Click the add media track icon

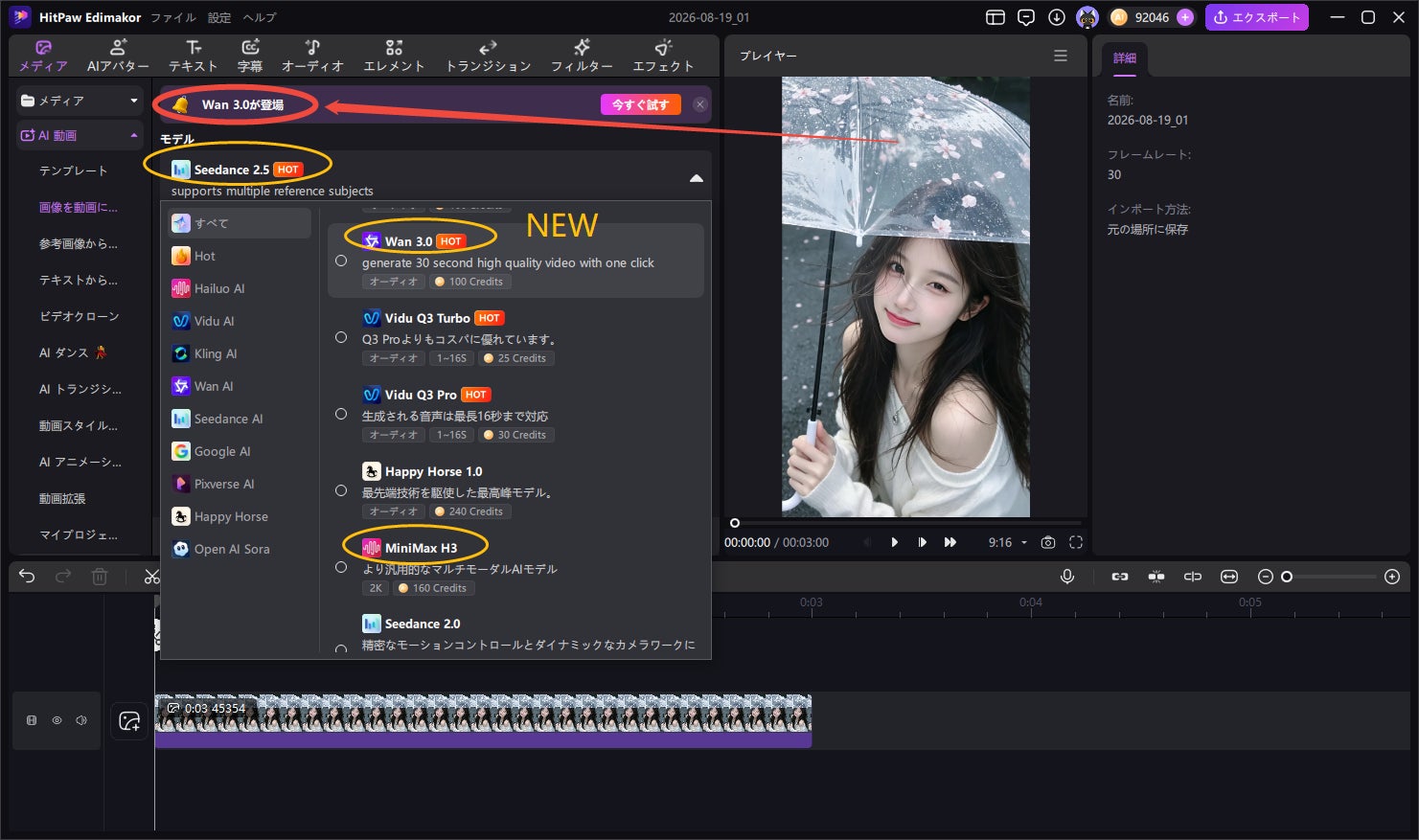click(x=129, y=720)
